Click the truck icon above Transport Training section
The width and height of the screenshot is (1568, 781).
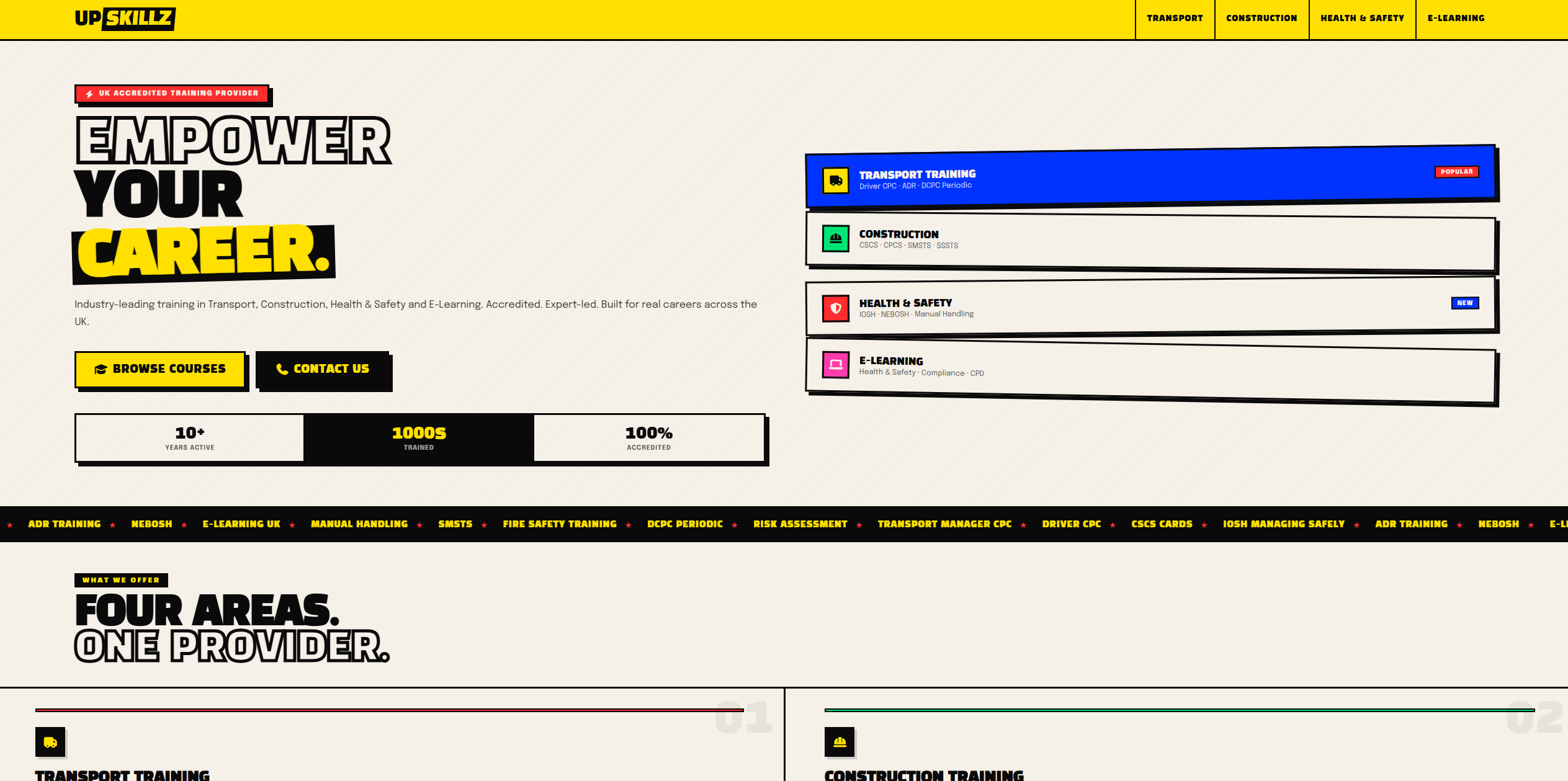pos(51,741)
